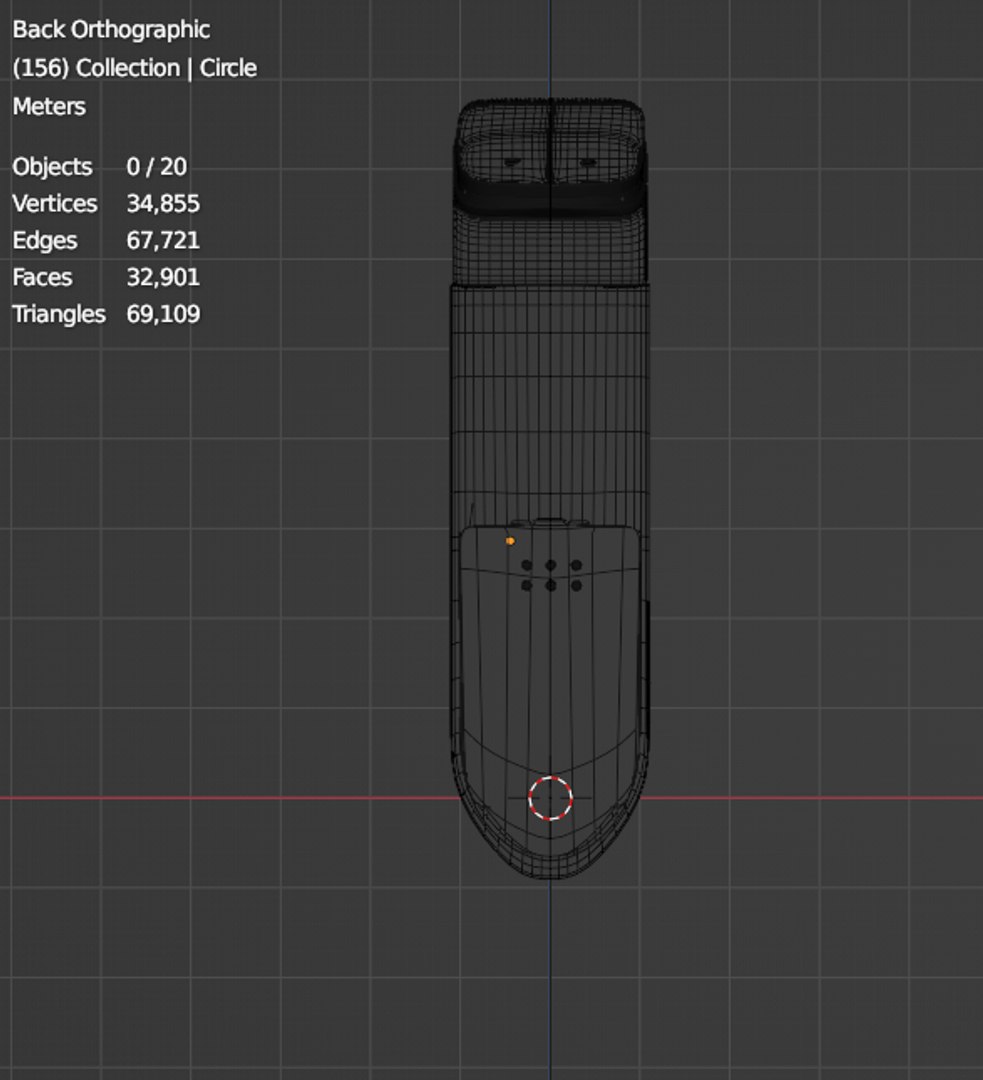This screenshot has height=1080, width=983.
Task: Click the Triangles value '69,109'
Action: point(163,314)
